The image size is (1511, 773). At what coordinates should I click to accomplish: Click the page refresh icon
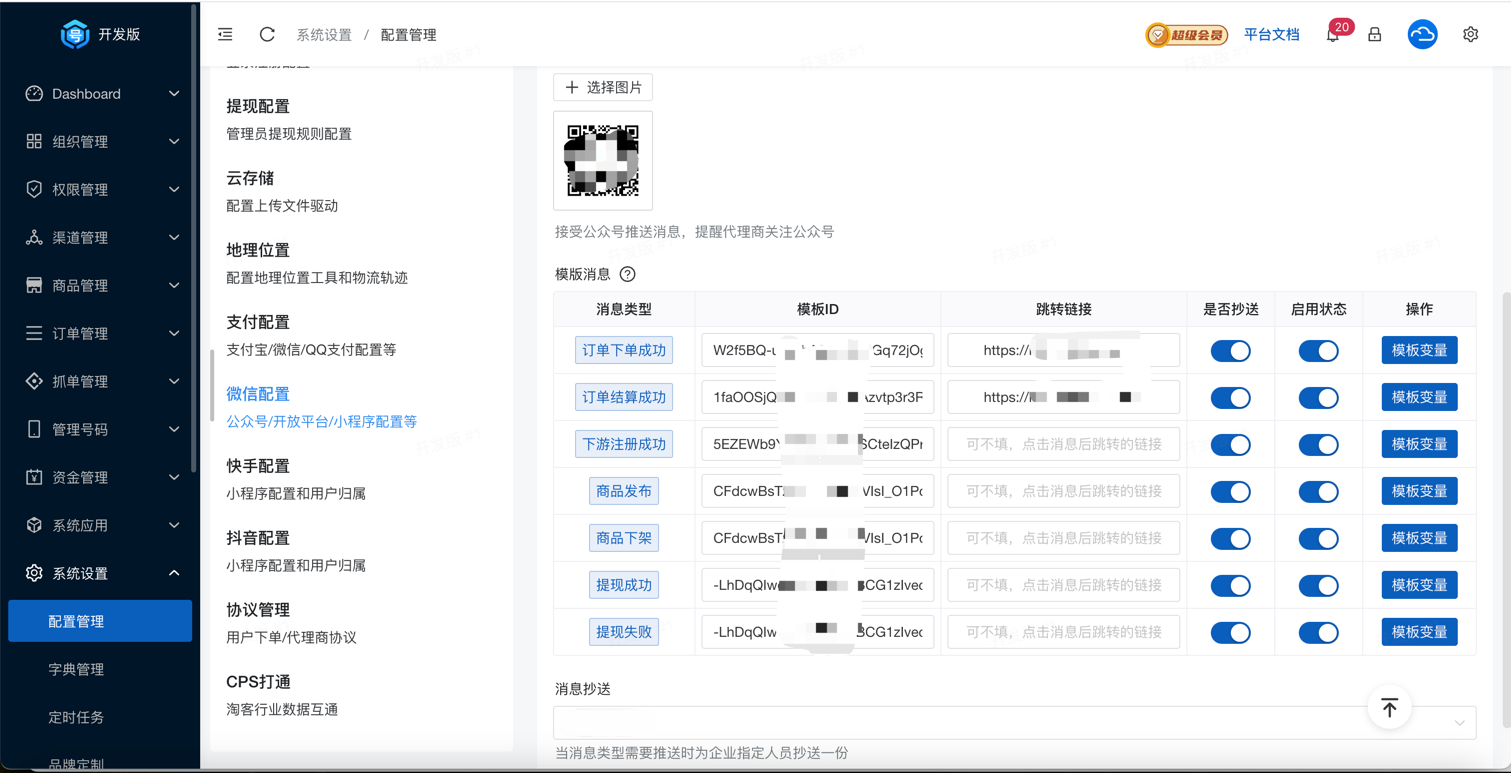click(x=267, y=34)
